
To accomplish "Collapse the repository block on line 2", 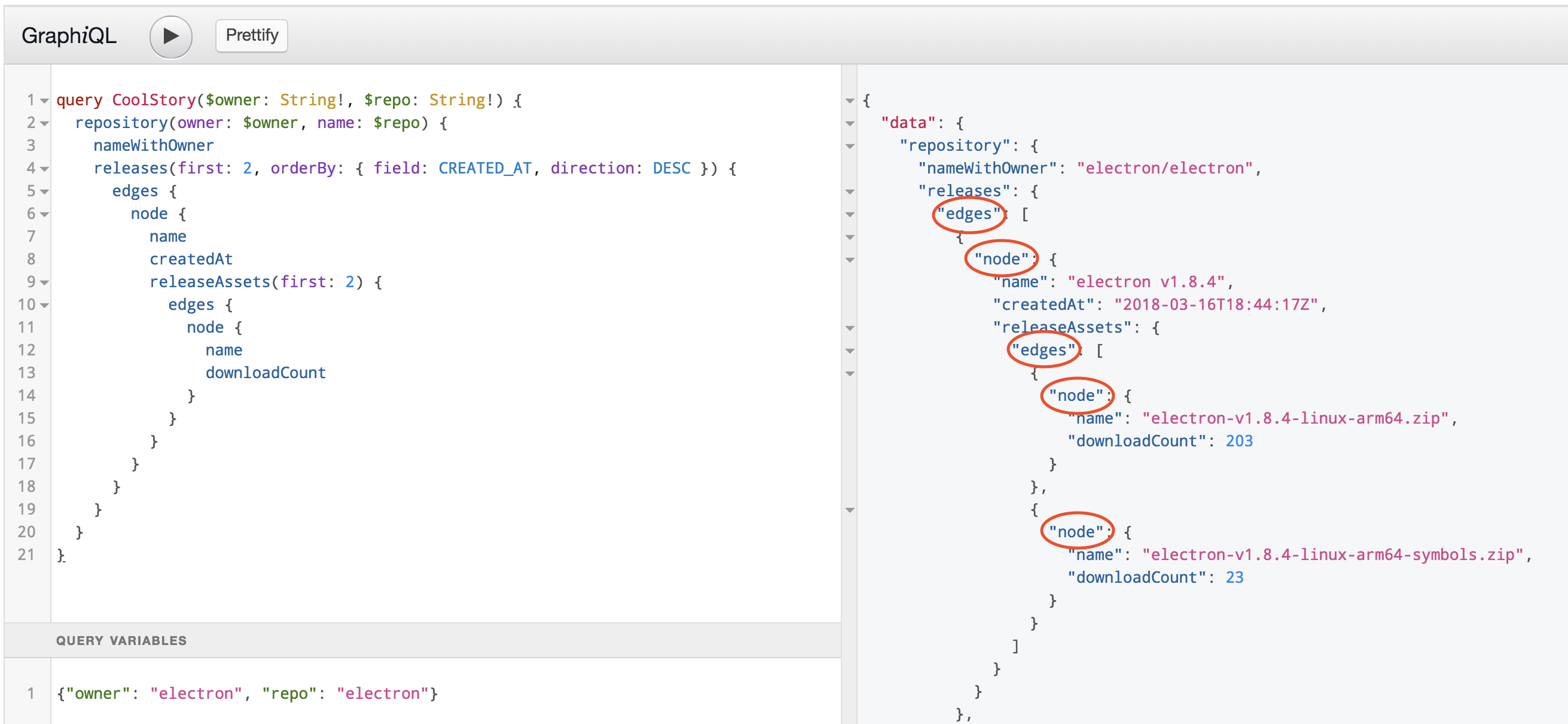I will click(43, 124).
